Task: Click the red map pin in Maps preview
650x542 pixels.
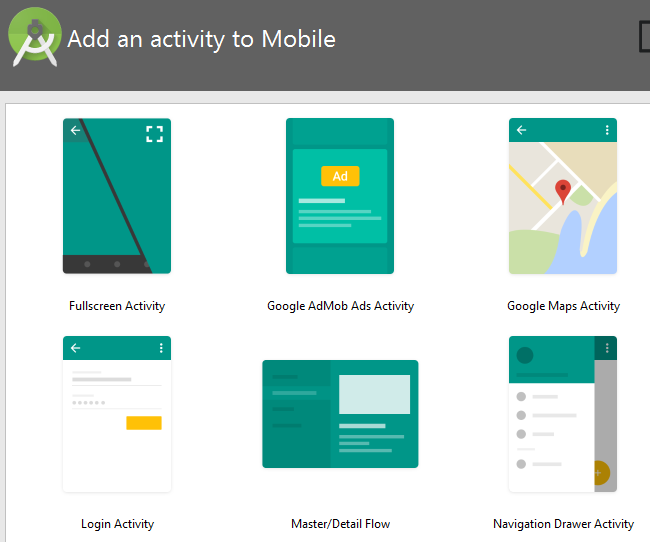Action: (x=563, y=191)
